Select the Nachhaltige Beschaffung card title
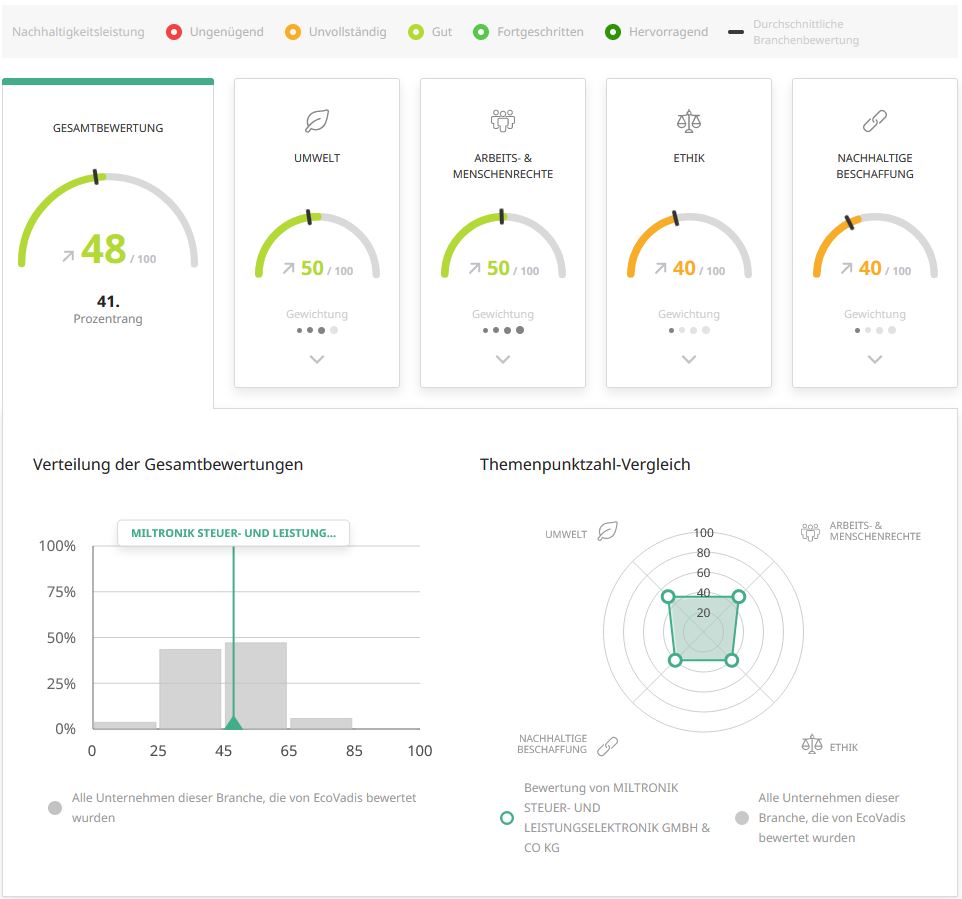Image resolution: width=962 pixels, height=899 pixels. point(875,166)
